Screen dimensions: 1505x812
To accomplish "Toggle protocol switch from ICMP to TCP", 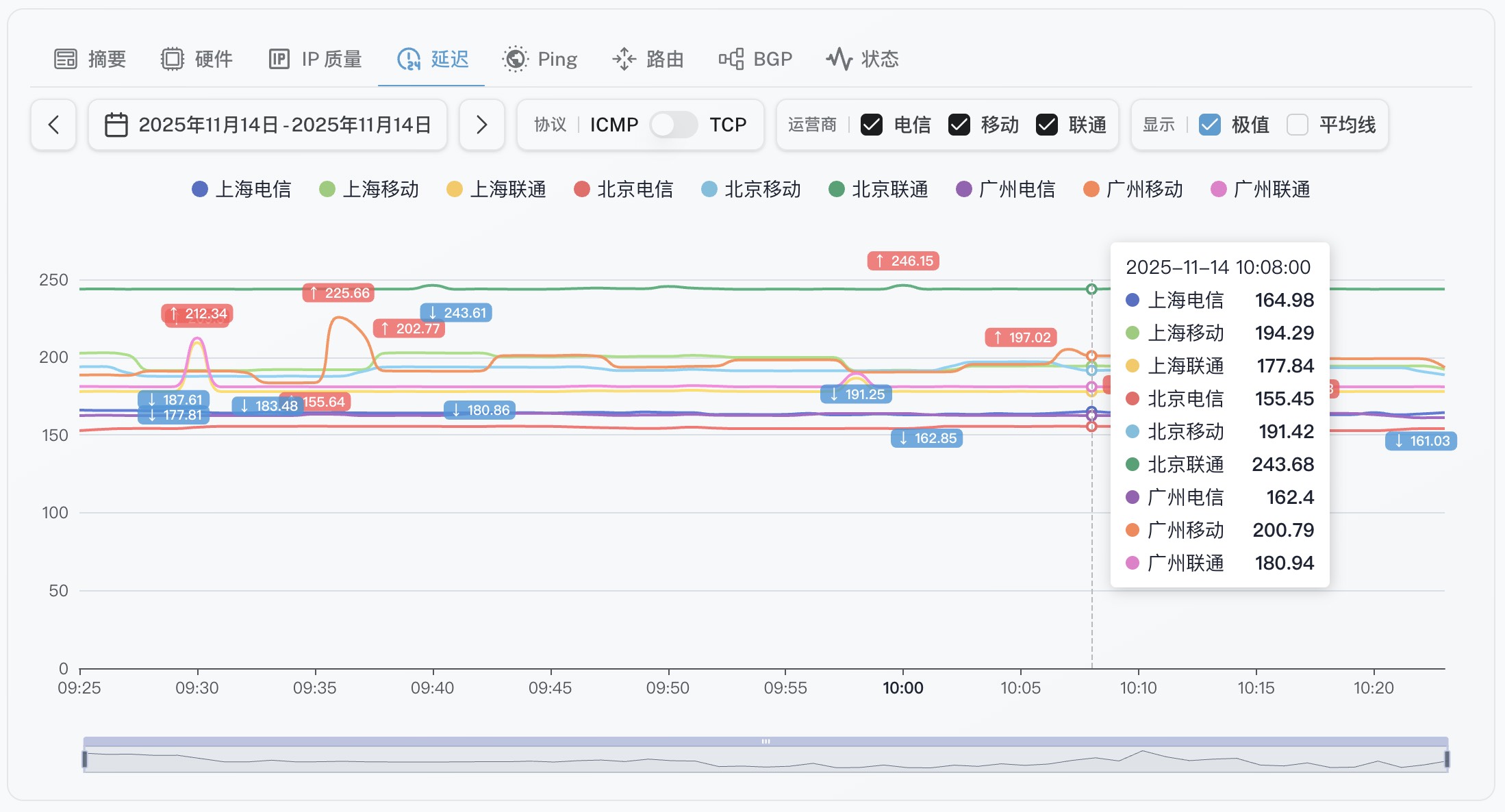I will (x=673, y=125).
